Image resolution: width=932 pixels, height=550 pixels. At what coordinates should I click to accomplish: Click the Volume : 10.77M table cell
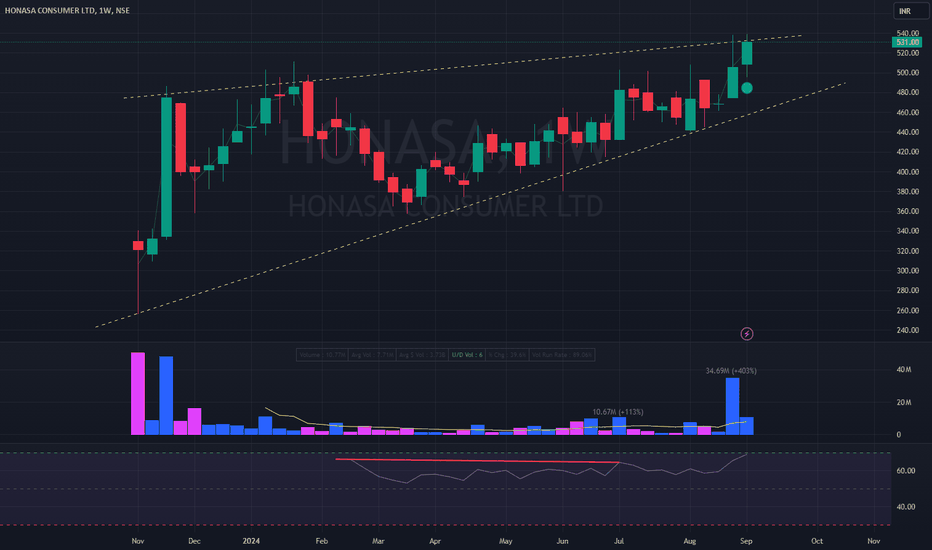click(x=322, y=355)
